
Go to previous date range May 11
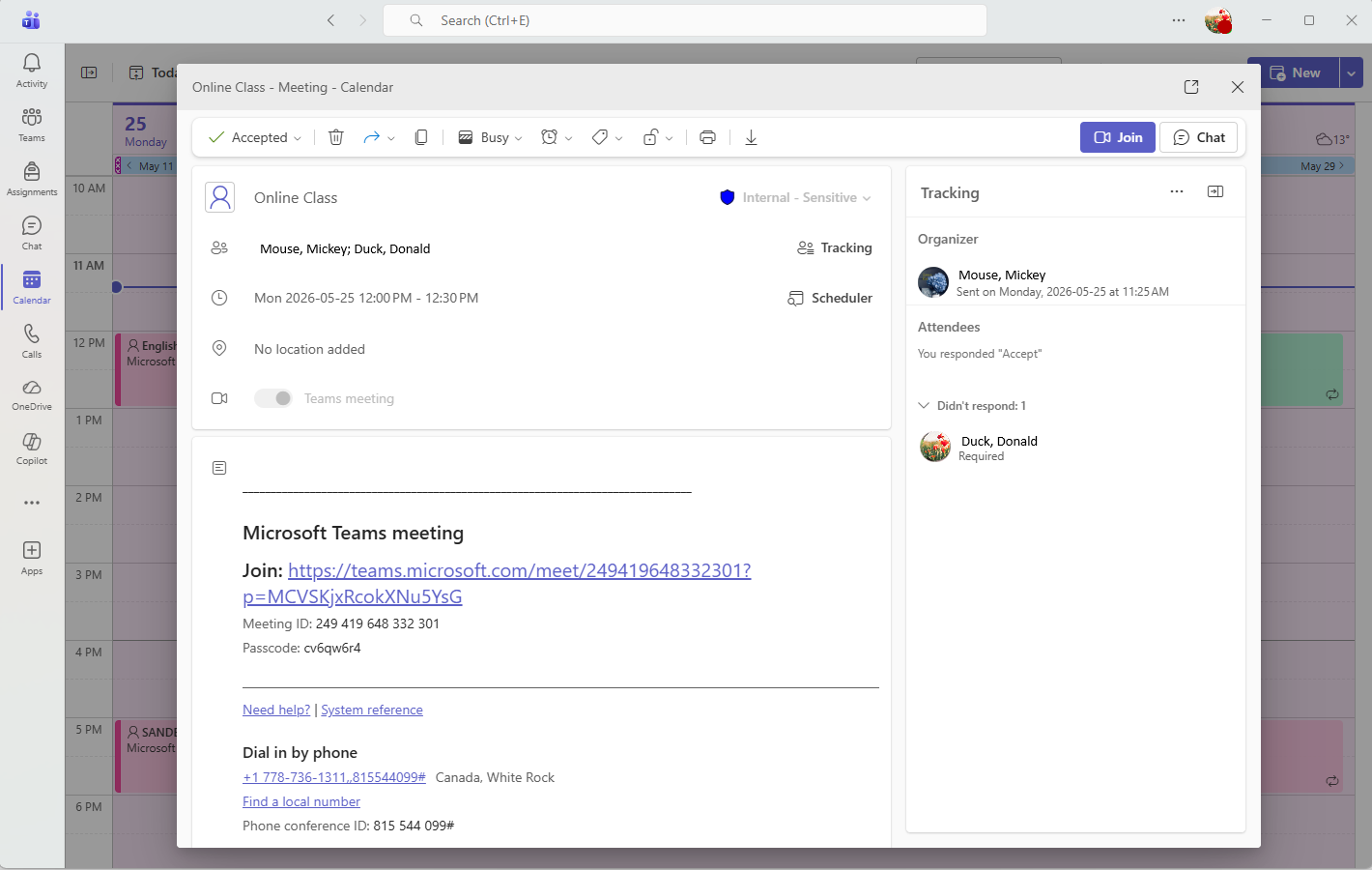[x=151, y=166]
